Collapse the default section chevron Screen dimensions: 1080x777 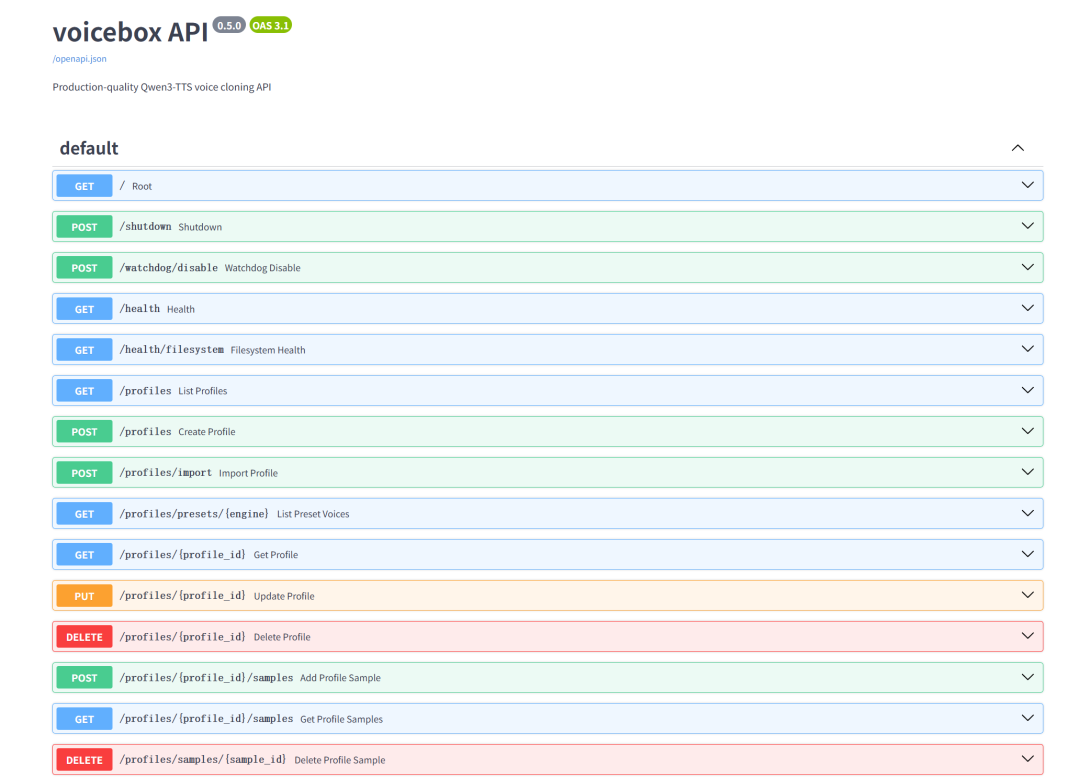(1017, 148)
